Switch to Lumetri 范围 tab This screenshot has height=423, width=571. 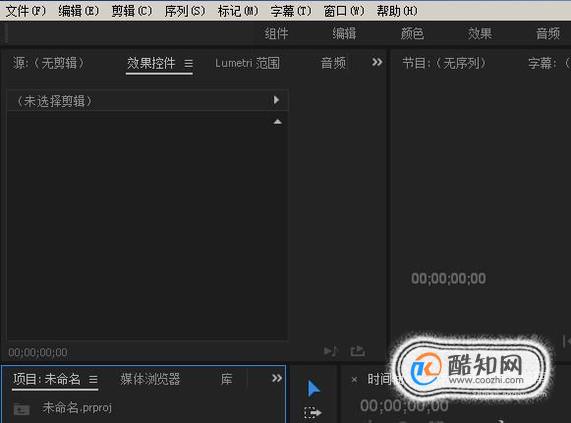point(247,63)
